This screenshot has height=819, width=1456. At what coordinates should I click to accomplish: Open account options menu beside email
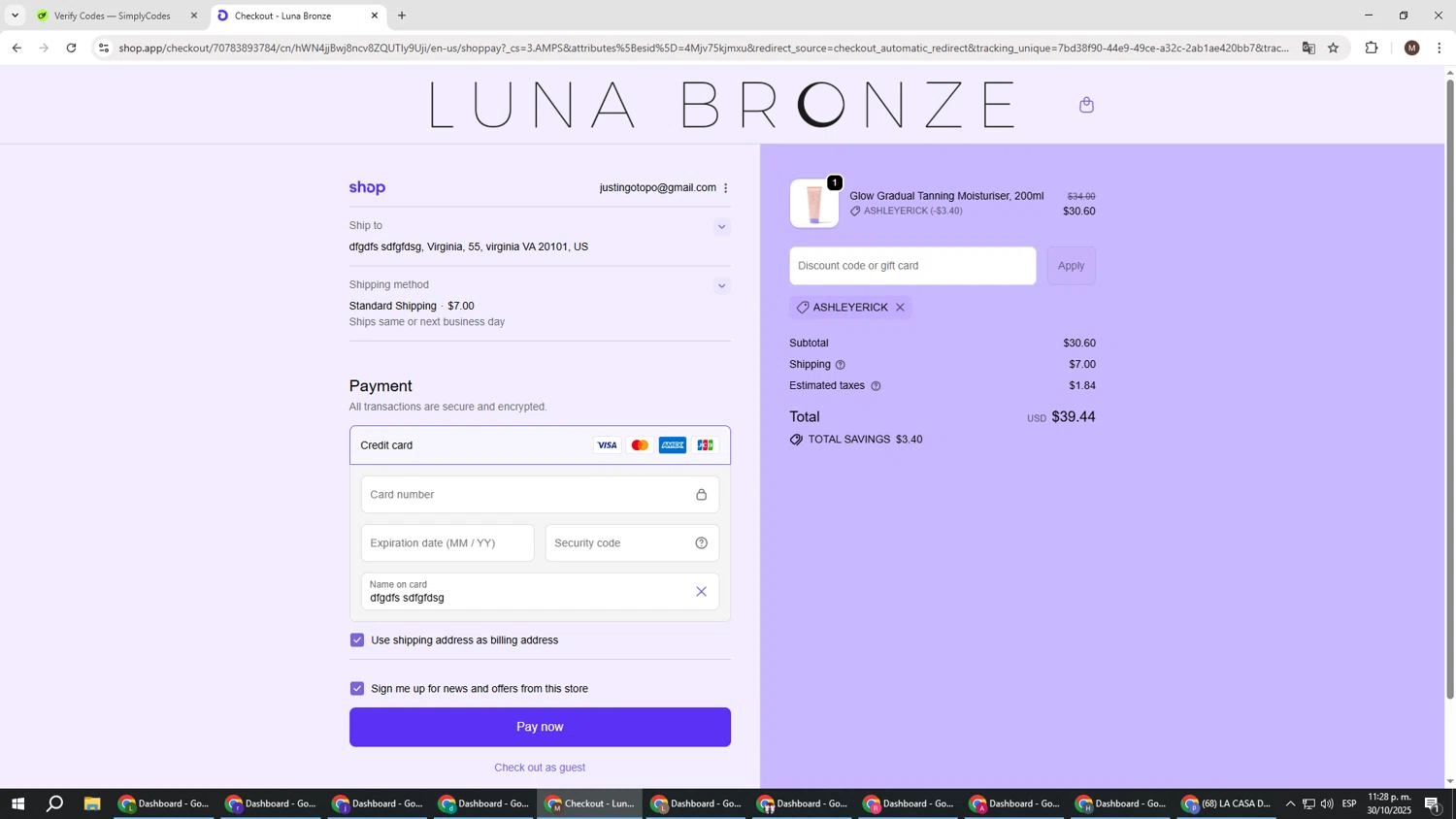[726, 188]
